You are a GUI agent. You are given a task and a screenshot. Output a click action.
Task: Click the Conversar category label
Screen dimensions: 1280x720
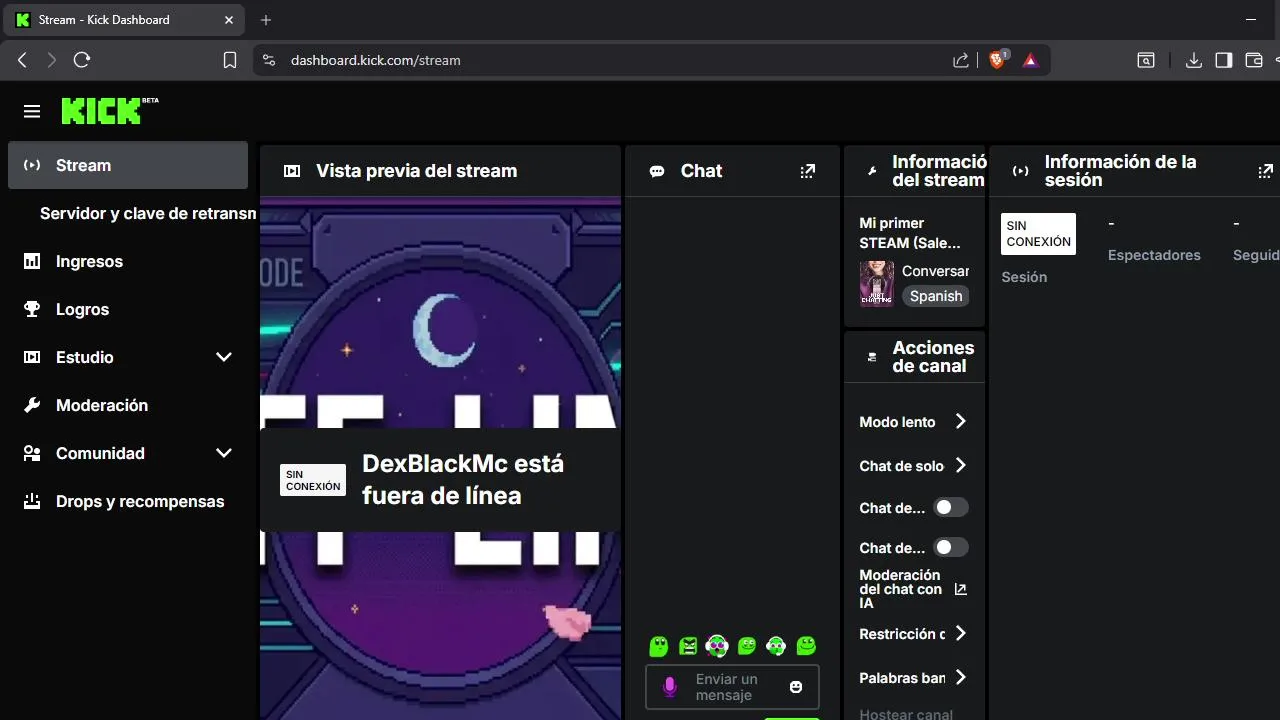click(935, 271)
